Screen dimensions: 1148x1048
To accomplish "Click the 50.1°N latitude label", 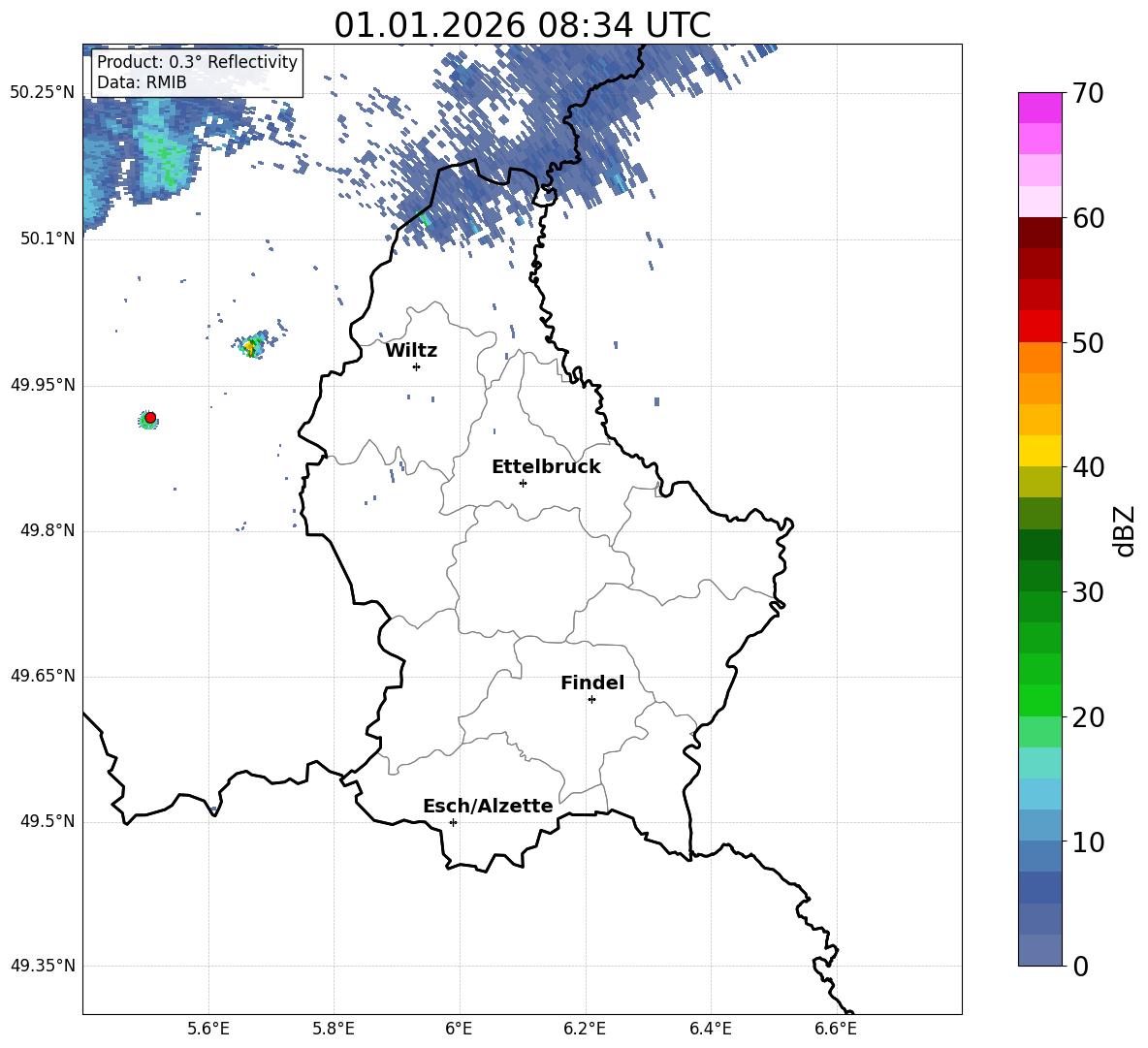I will (x=48, y=238).
